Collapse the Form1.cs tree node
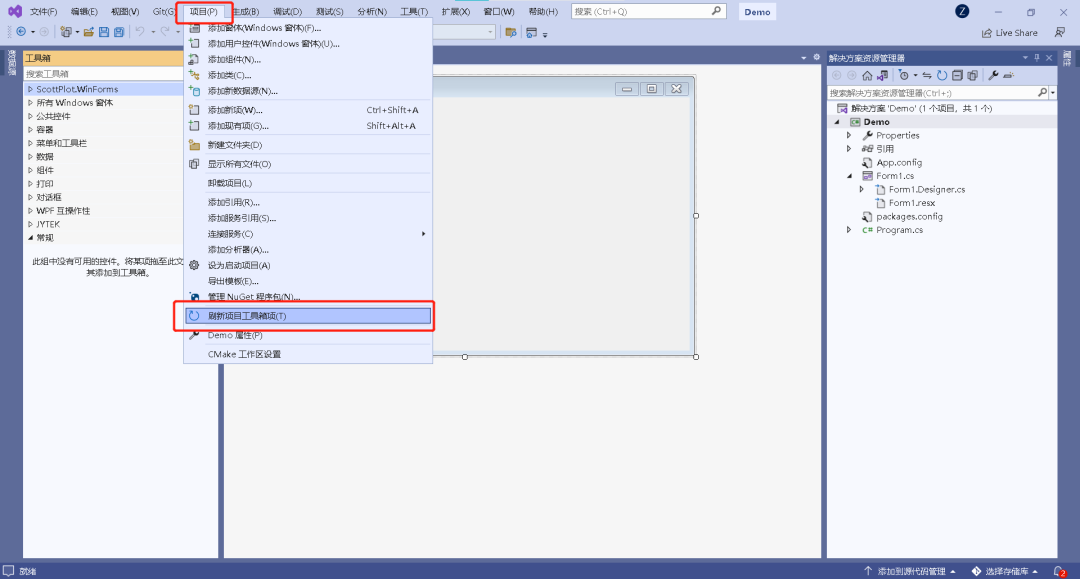Image resolution: width=1080 pixels, height=579 pixels. coord(849,176)
